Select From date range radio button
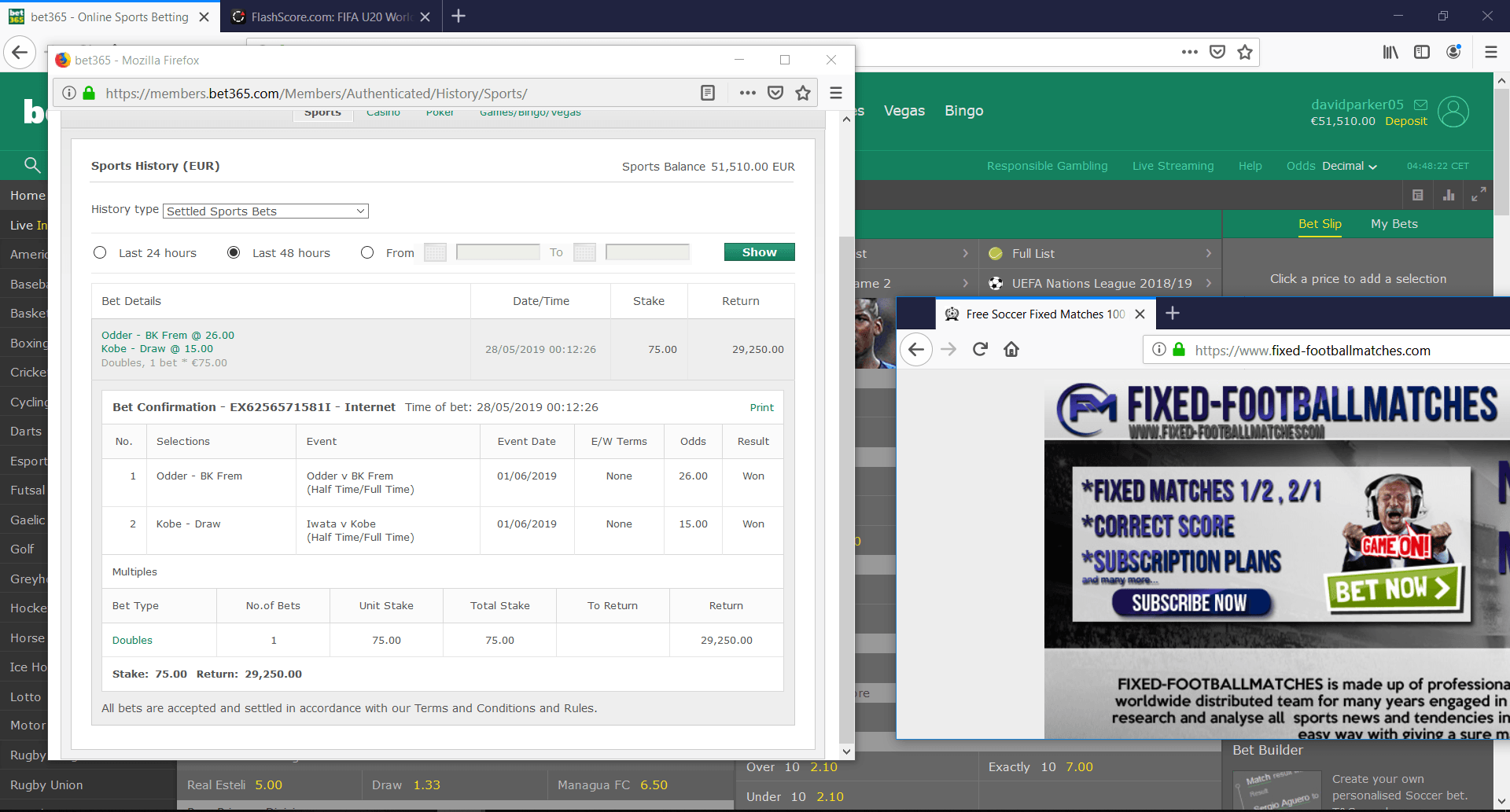This screenshot has height=812, width=1510. [x=367, y=252]
